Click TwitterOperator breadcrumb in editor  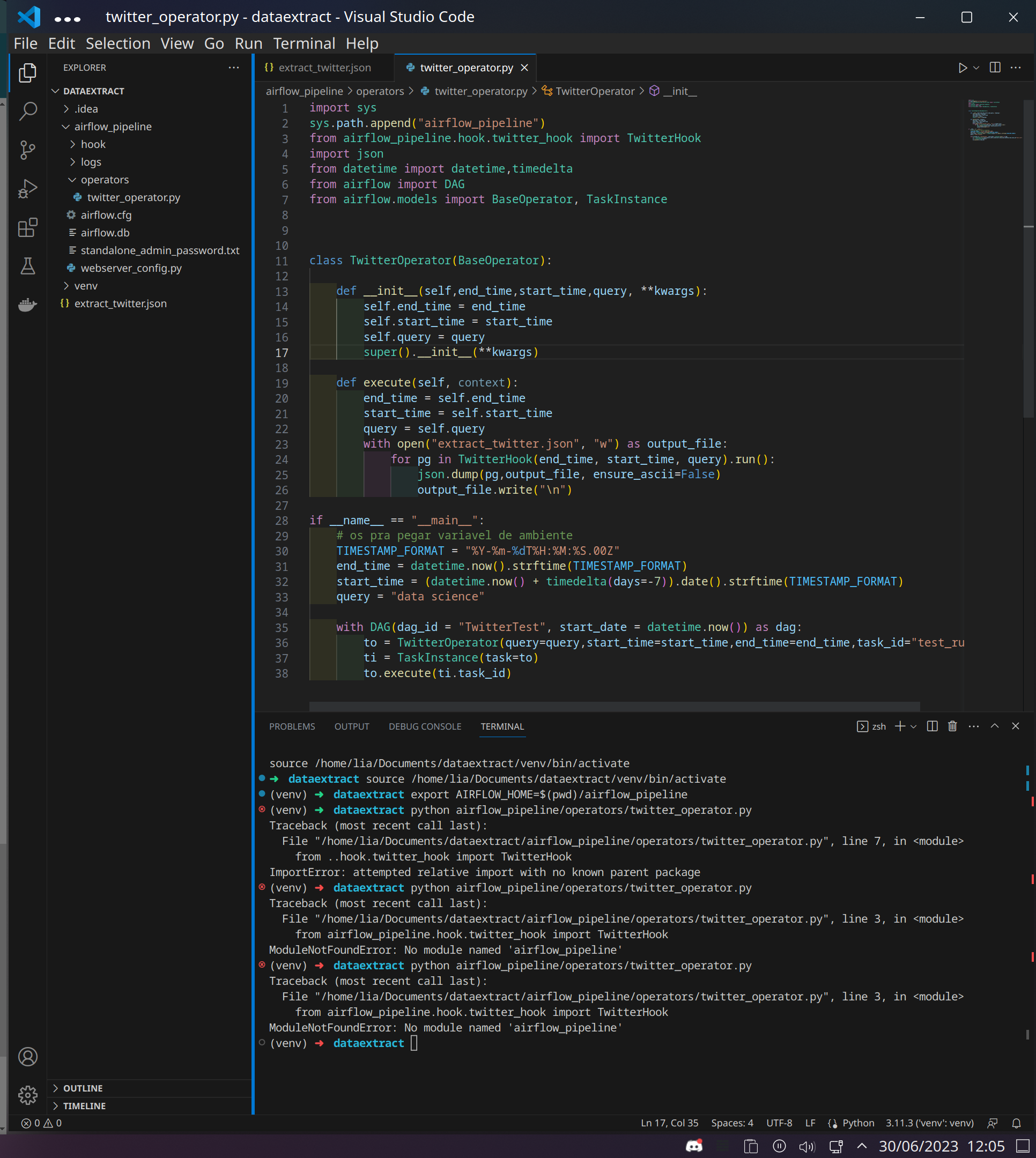click(x=594, y=91)
